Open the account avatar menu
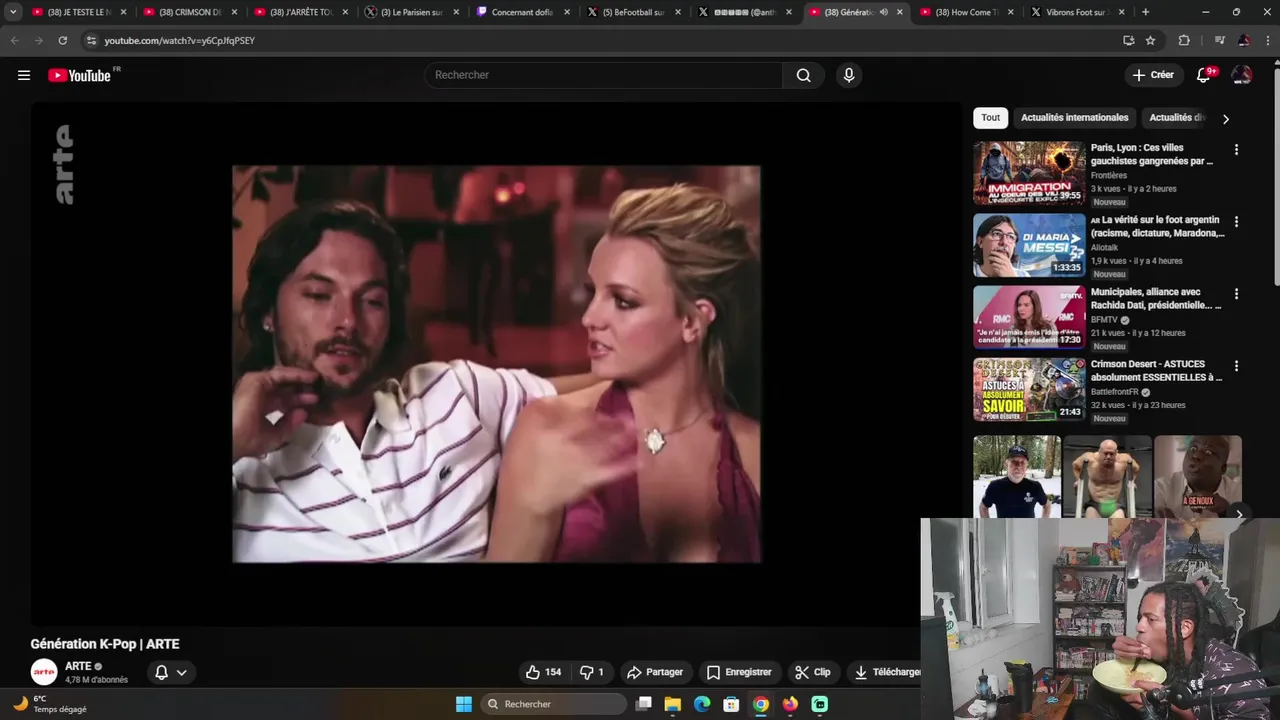Viewport: 1280px width, 720px height. click(1242, 75)
